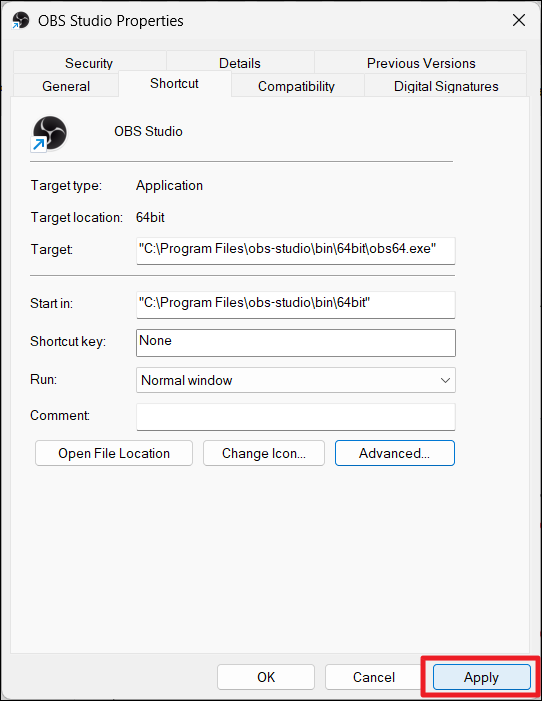Click the Shortcut key field
This screenshot has width=542, height=701.
296,343
